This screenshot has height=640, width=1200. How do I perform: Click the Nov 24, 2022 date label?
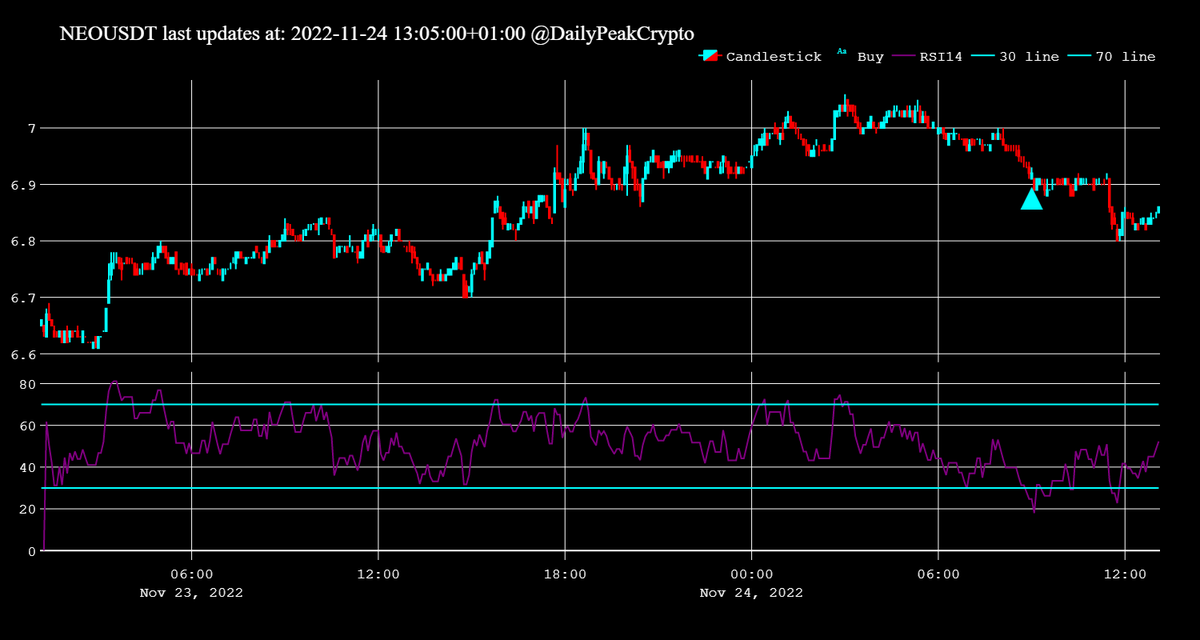(751, 592)
